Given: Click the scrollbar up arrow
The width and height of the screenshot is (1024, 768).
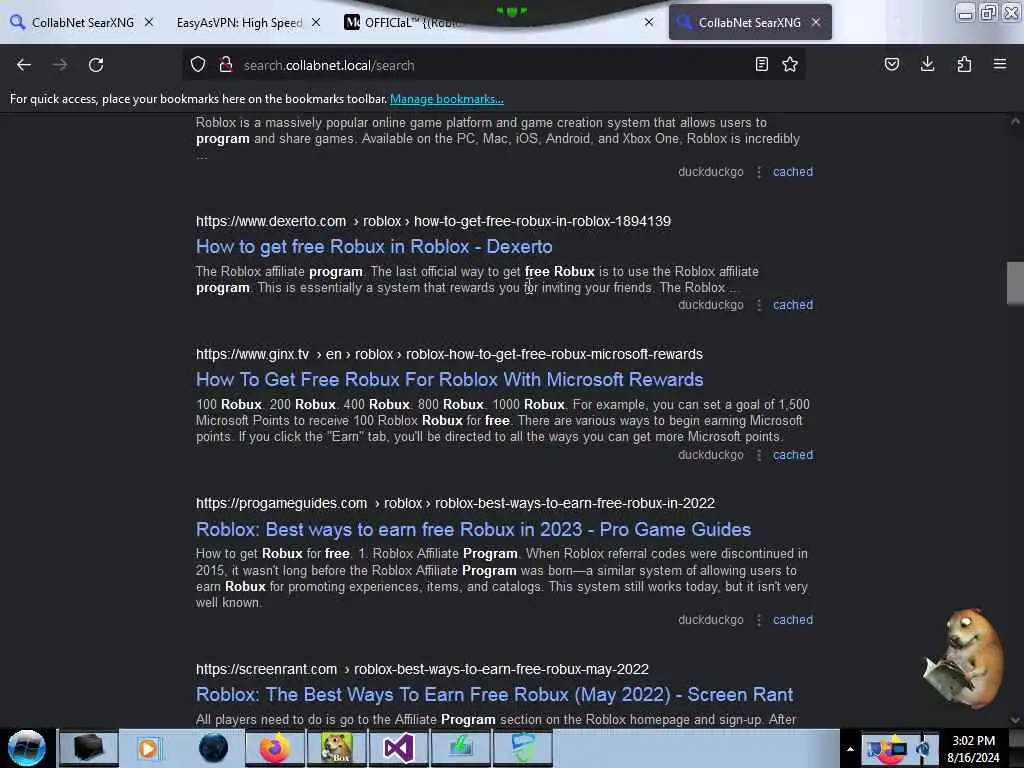Looking at the screenshot, I should (1015, 121).
